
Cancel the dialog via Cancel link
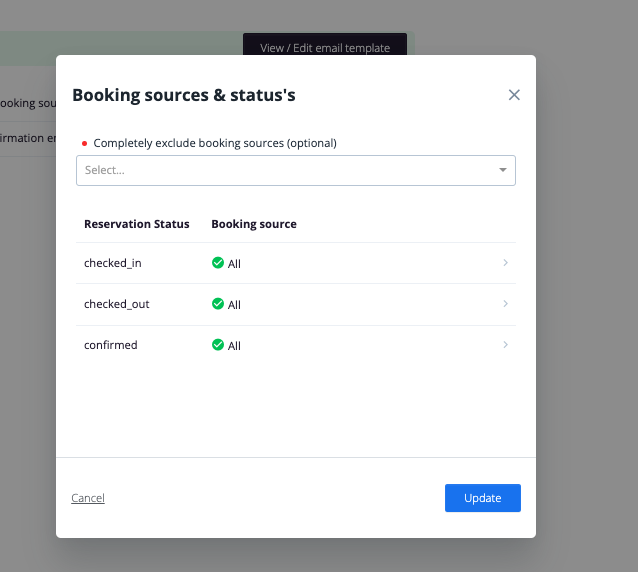[x=88, y=498]
